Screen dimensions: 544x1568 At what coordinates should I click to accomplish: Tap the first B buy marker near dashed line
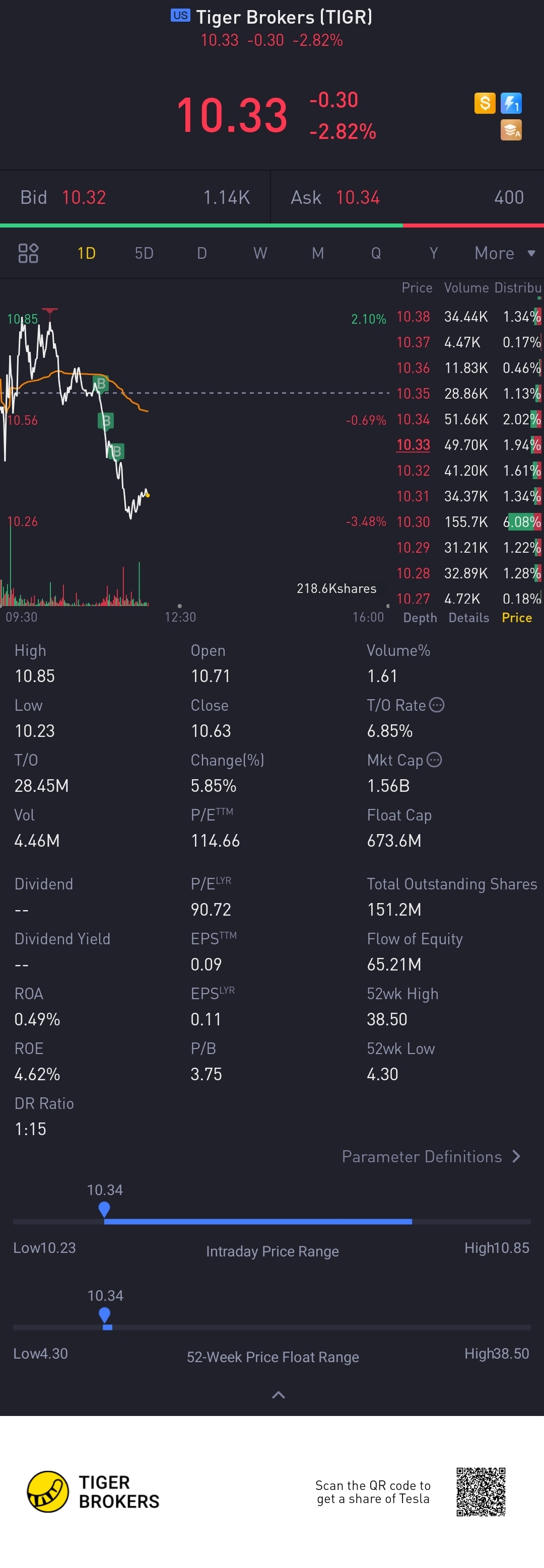[x=101, y=384]
